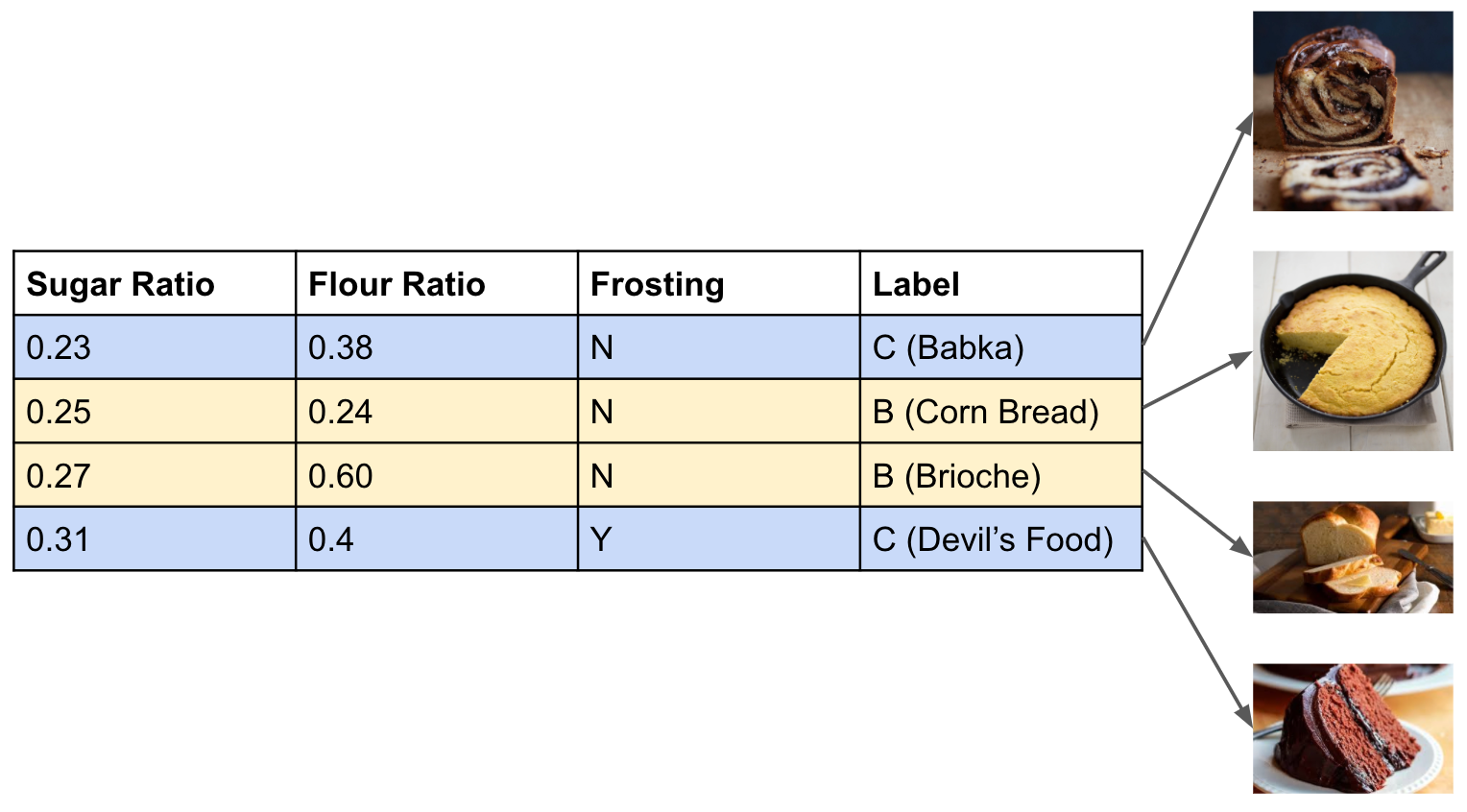Image resolution: width=1467 pixels, height=812 pixels.
Task: Click the Frosting N cell for Babka
Action: coord(718,347)
